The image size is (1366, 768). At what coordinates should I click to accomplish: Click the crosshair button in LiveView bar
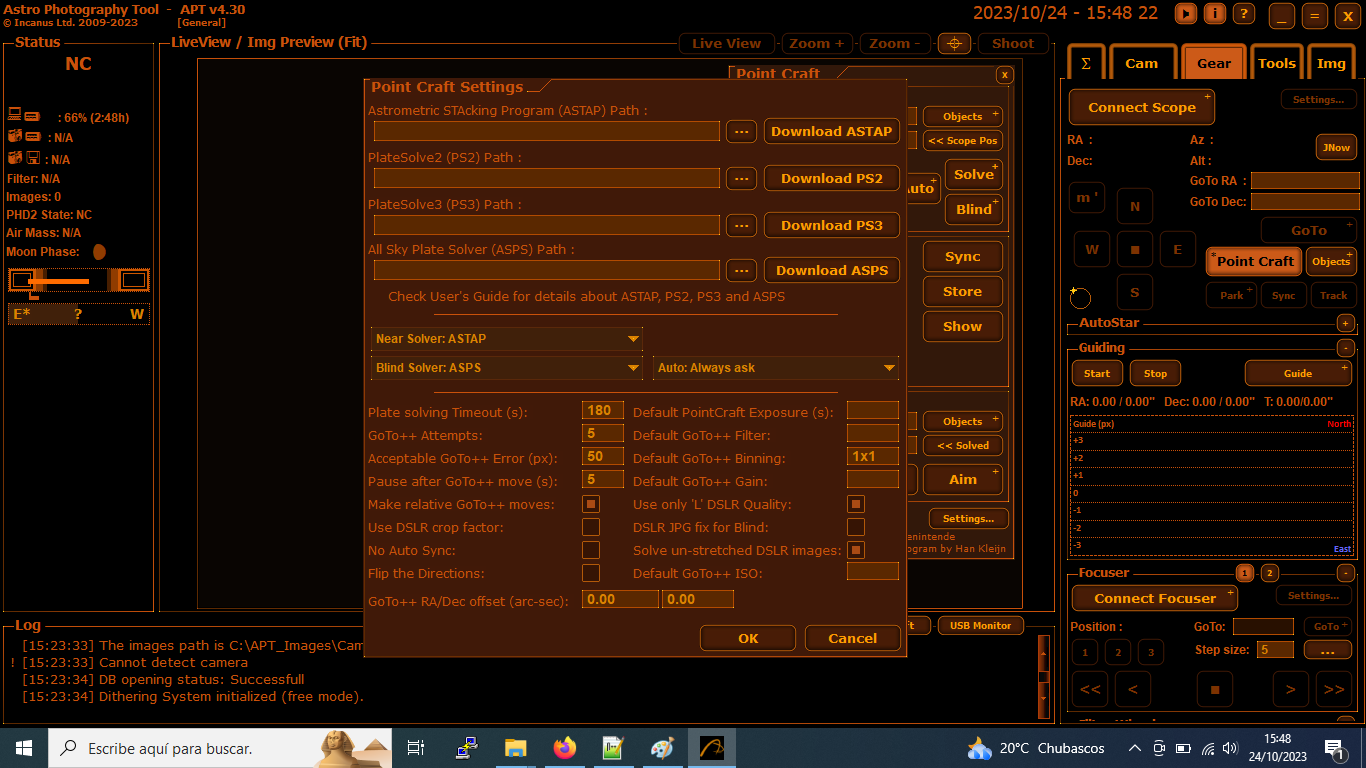pyautogui.click(x=954, y=43)
